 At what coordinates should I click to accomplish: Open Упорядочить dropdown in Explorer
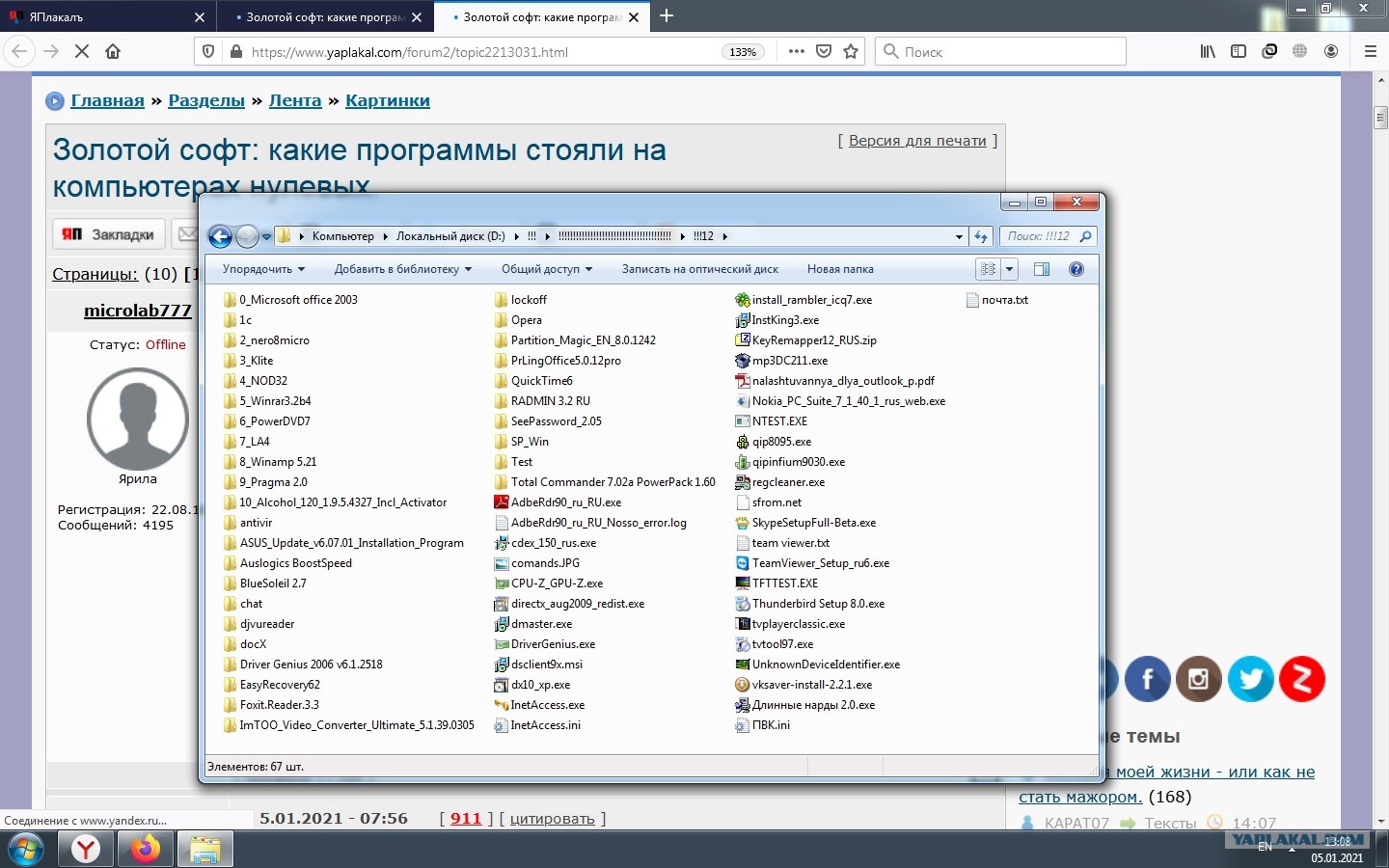click(x=263, y=269)
